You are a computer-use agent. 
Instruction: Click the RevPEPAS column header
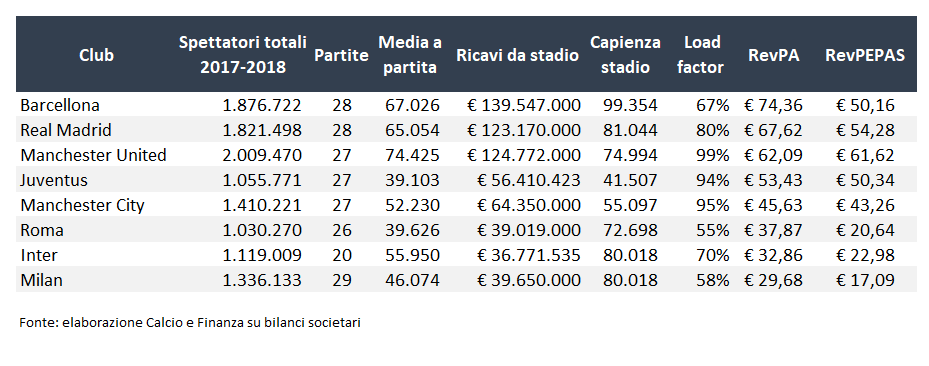click(865, 55)
